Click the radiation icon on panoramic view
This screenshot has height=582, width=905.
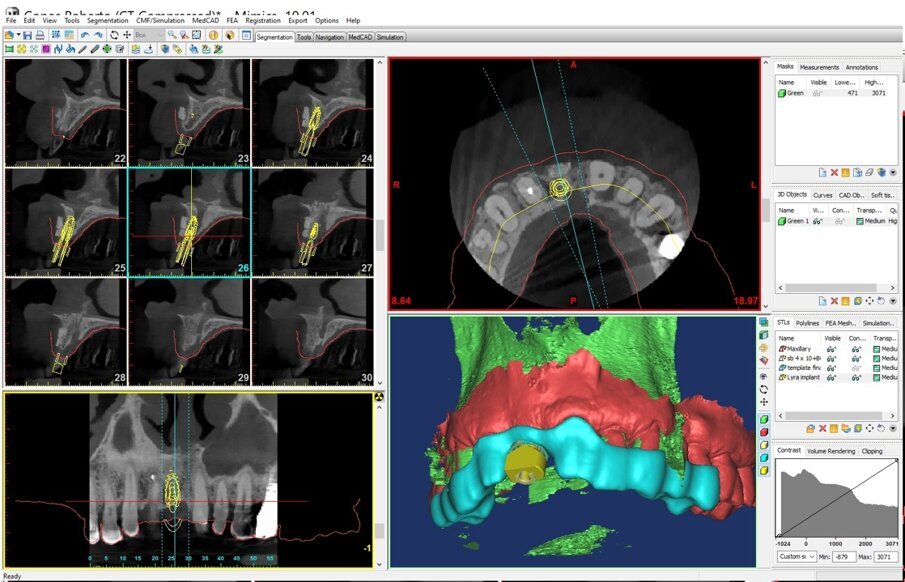tap(379, 397)
